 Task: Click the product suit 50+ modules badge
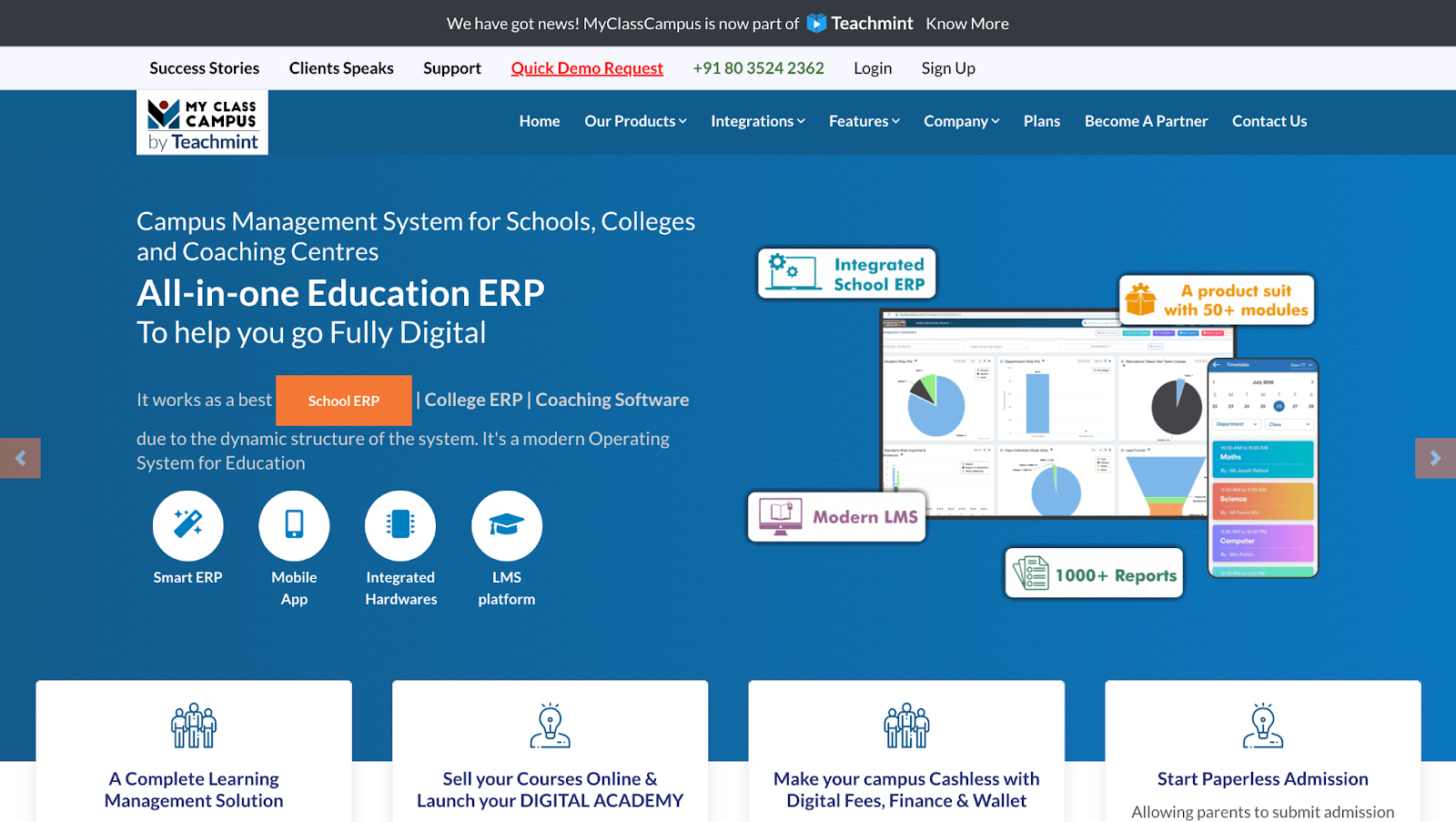[1217, 300]
